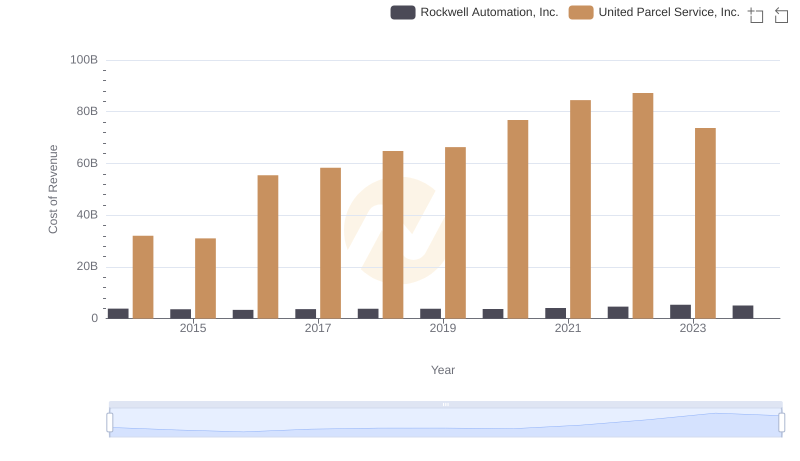
Task: Grab the left handle of range slider
Action: tap(110, 423)
